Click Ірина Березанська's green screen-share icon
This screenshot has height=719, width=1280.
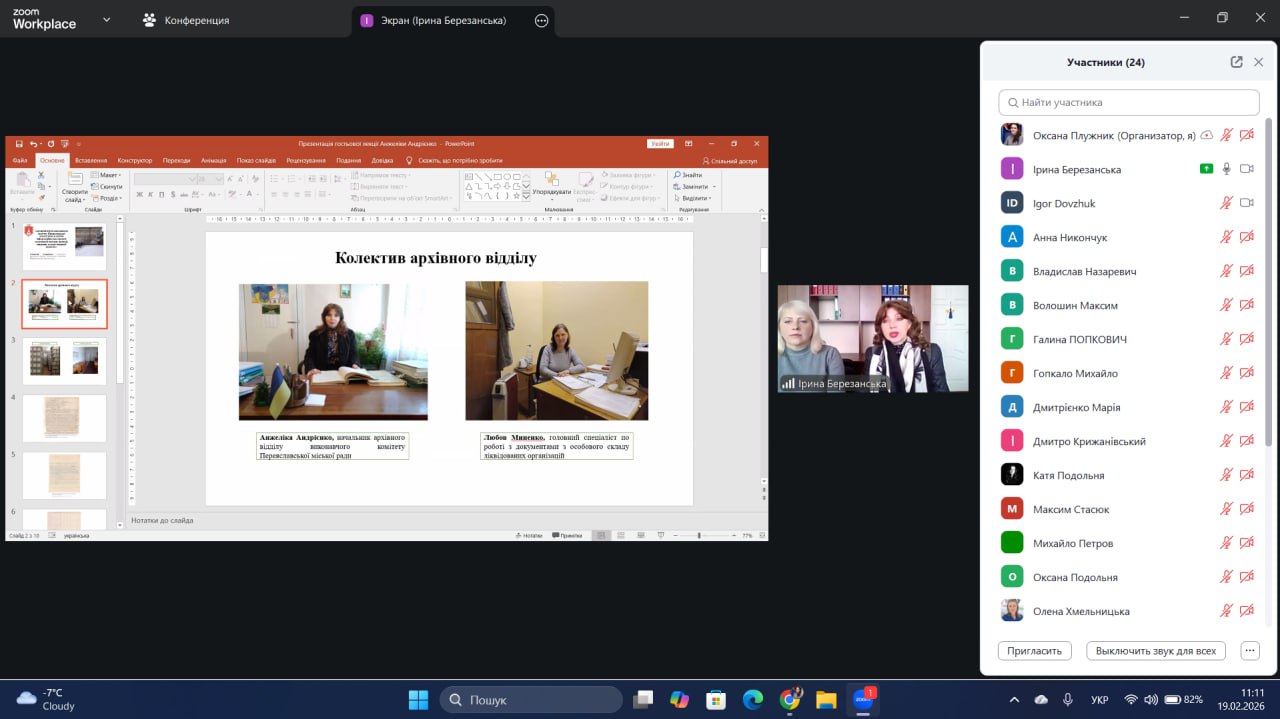click(x=1206, y=169)
